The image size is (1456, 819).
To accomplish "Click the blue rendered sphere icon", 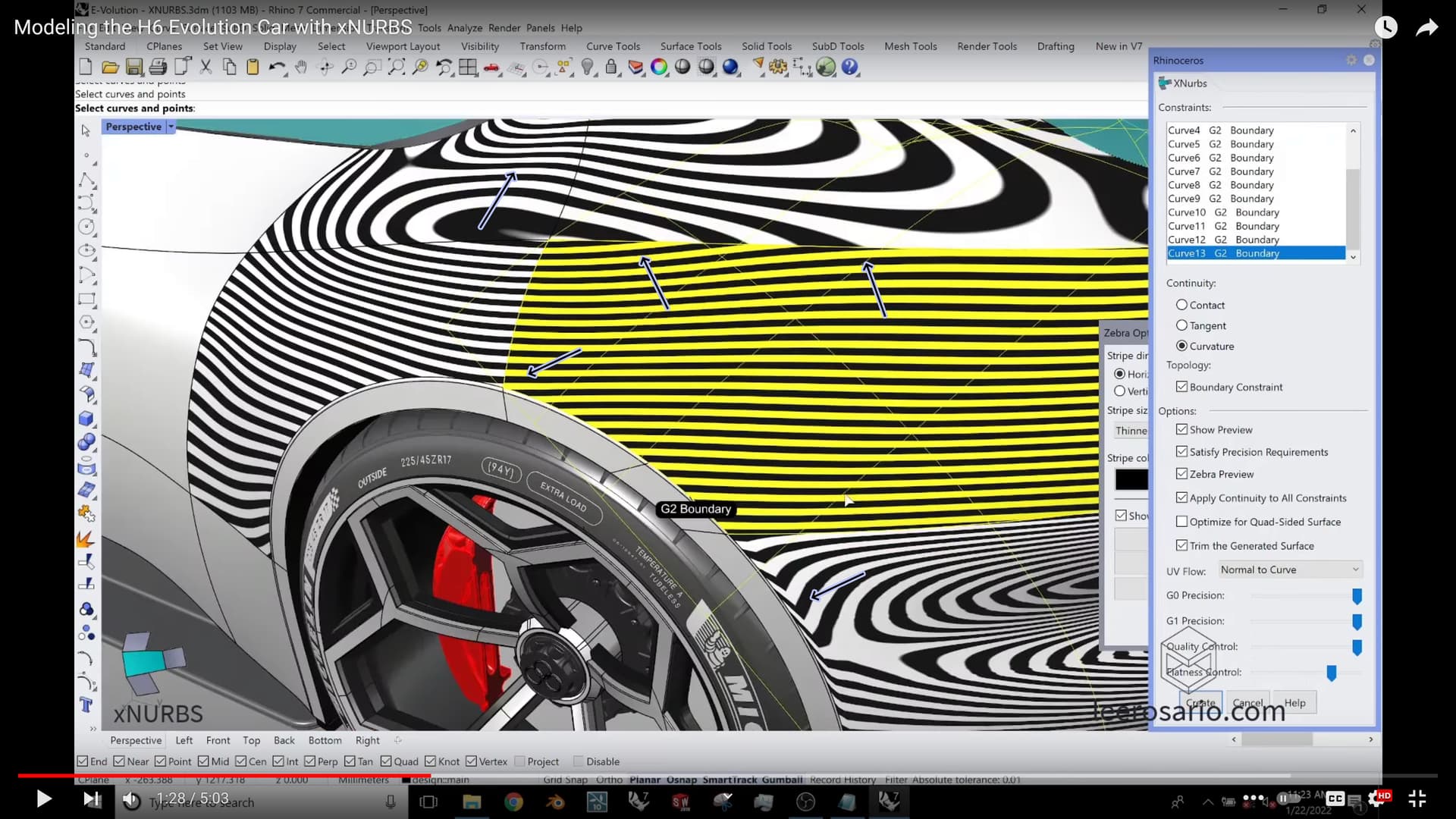I will [730, 67].
